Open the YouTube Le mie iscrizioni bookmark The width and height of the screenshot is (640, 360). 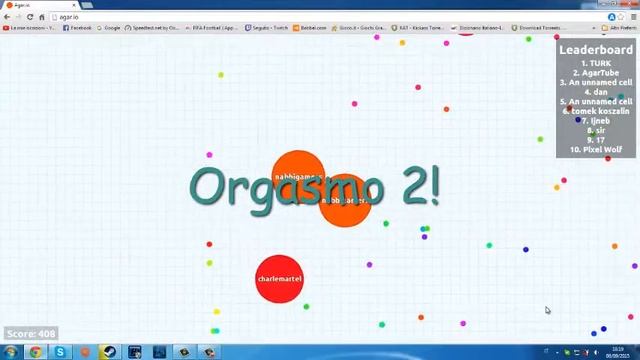point(29,28)
